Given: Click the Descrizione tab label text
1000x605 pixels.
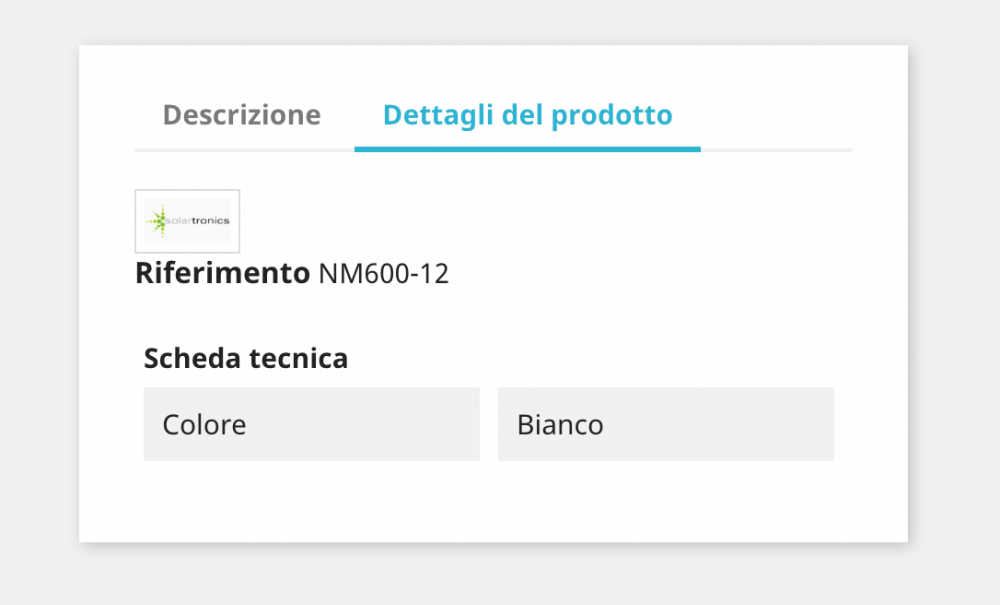Looking at the screenshot, I should tap(241, 115).
